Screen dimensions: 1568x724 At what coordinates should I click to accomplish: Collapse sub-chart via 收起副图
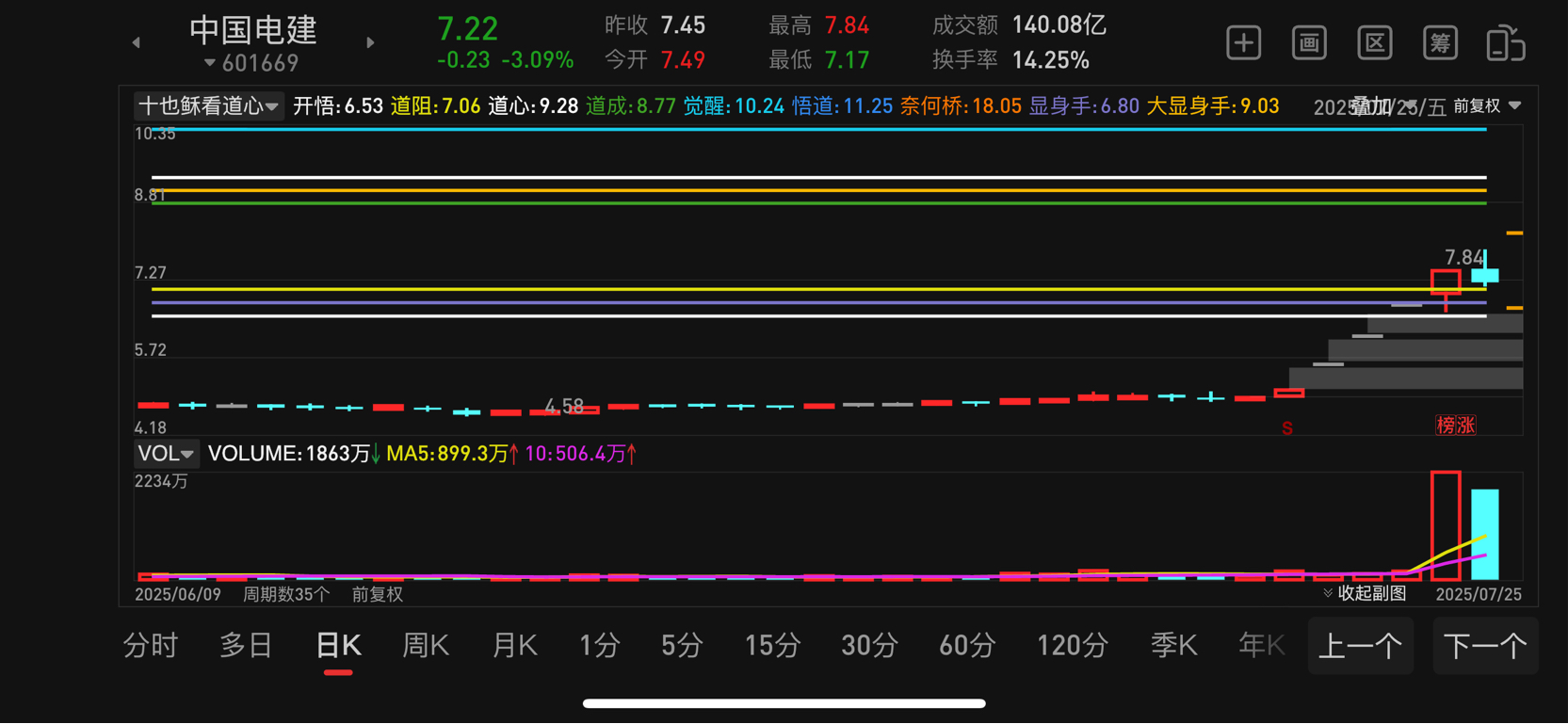coord(1365,593)
